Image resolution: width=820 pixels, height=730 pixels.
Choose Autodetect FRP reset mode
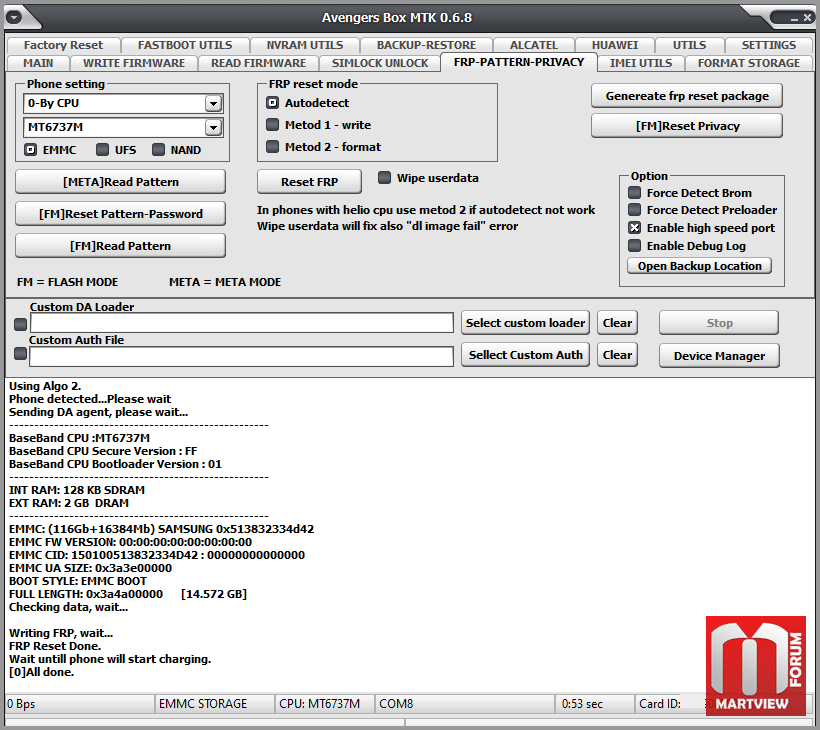click(x=272, y=102)
